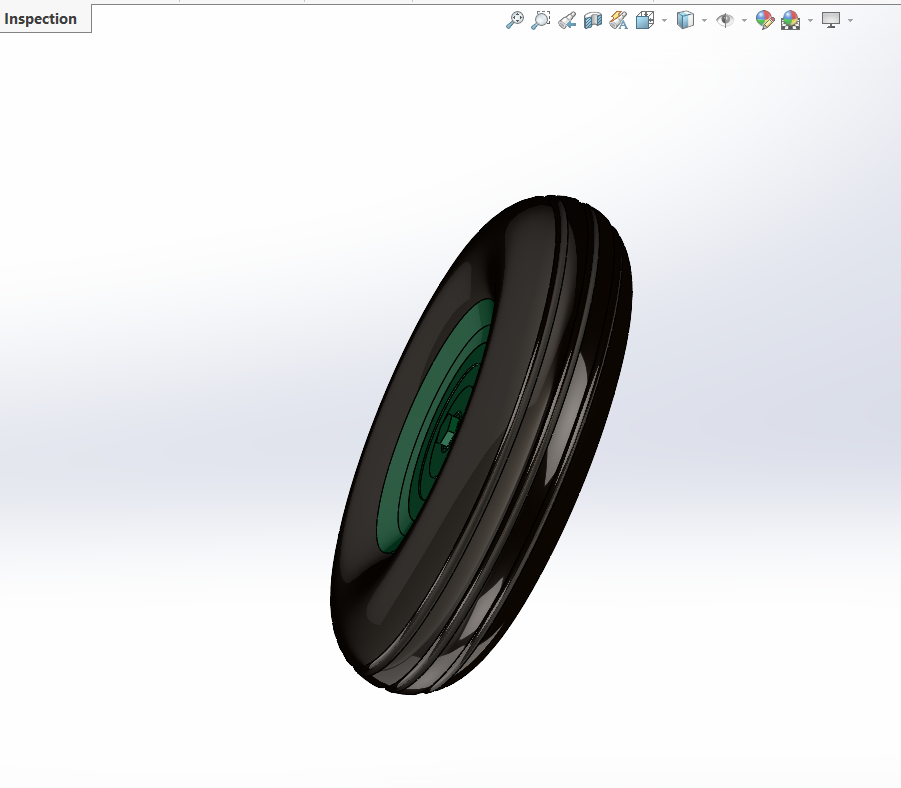Click the View Orientation cube icon

645,20
